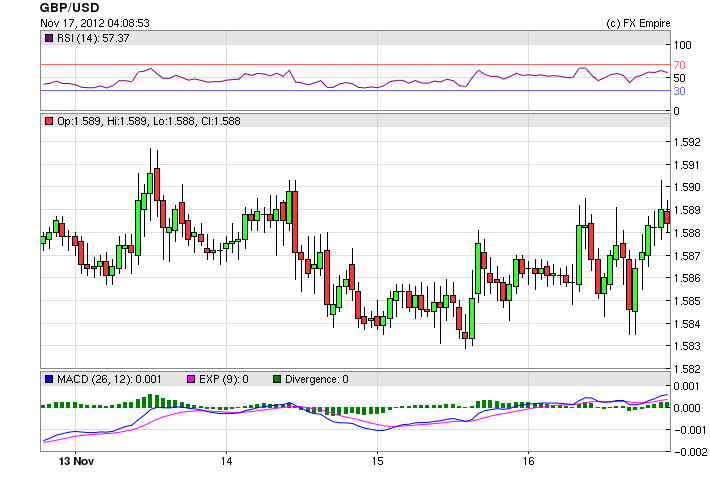The width and height of the screenshot is (710, 487).
Task: Click the RSI 50 axis value
Action: coord(679,78)
